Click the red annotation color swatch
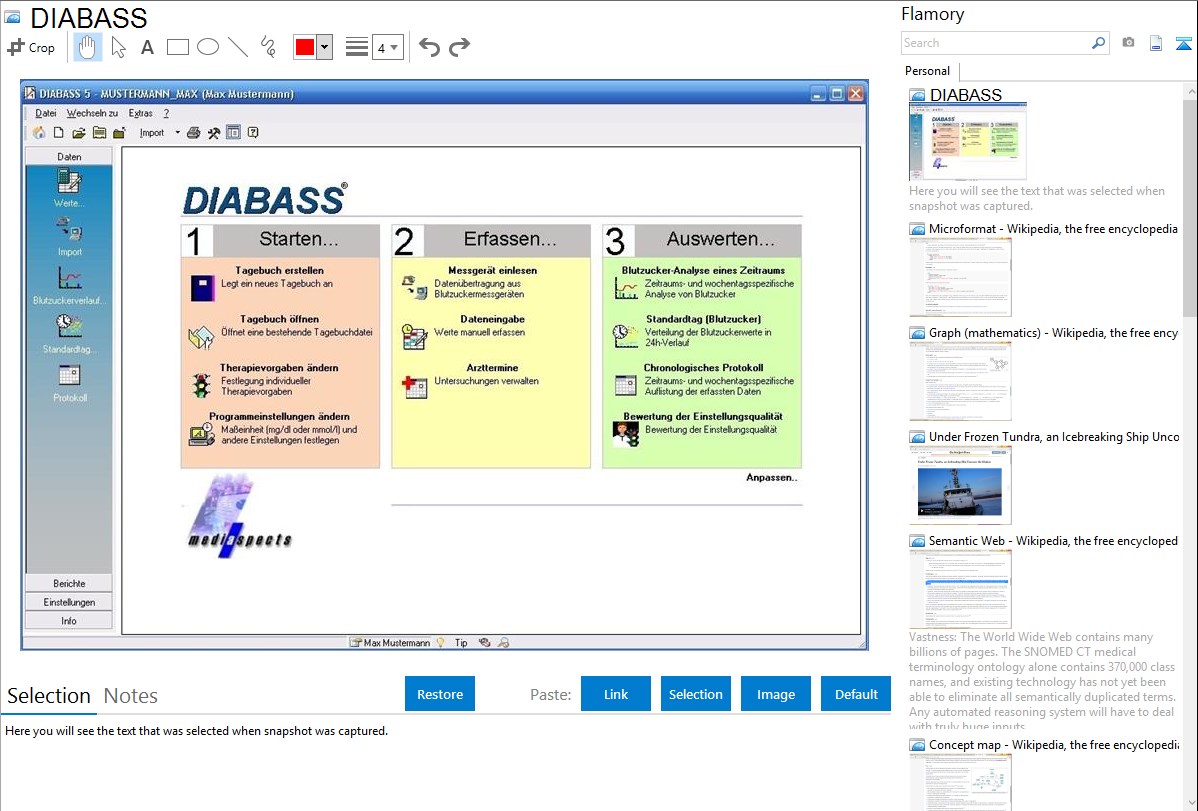1198x811 pixels. (x=305, y=47)
